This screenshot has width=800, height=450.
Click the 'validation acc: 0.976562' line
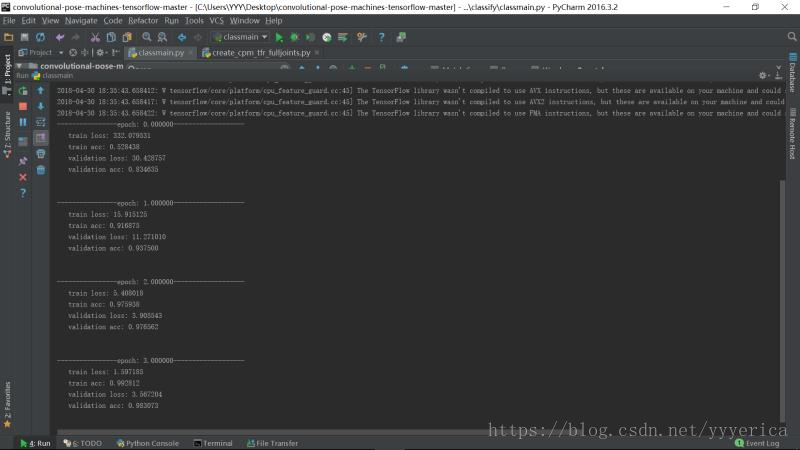tap(113, 327)
